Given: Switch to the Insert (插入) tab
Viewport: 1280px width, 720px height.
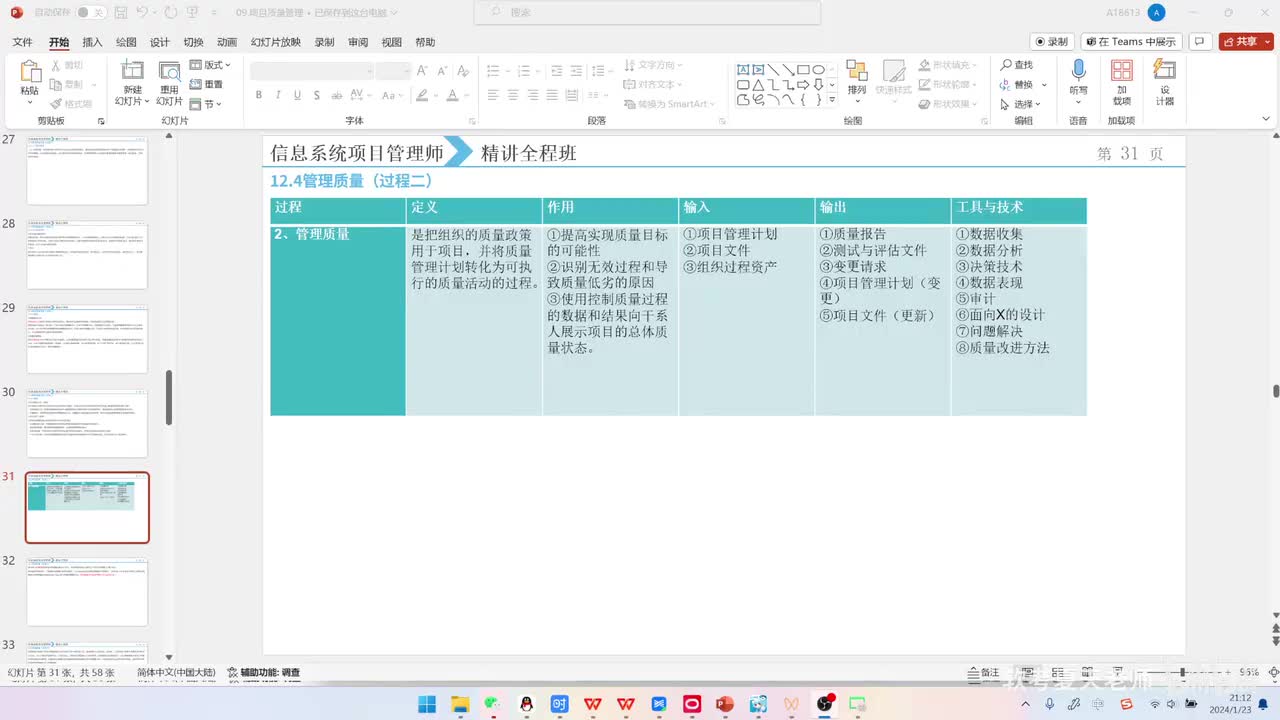Looking at the screenshot, I should 92,42.
